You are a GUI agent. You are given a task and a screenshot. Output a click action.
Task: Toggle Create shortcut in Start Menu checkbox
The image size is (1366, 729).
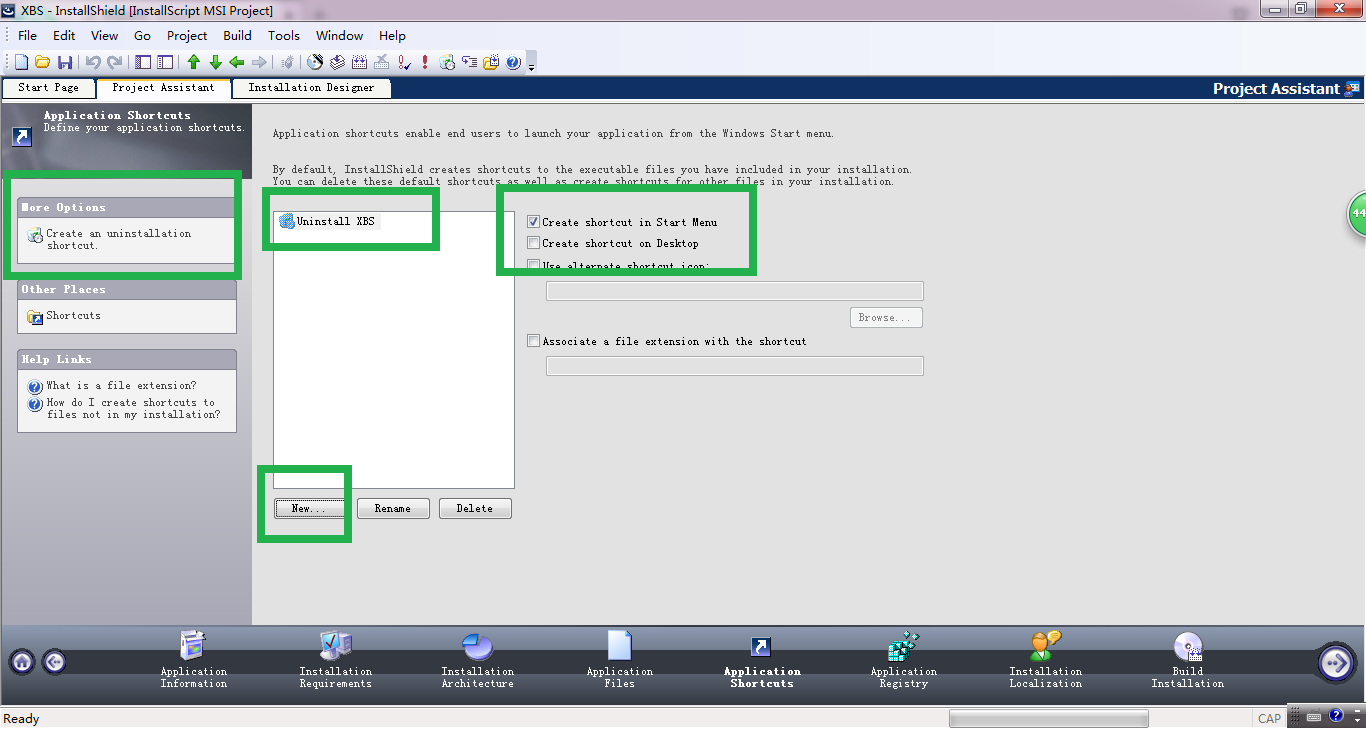click(533, 222)
